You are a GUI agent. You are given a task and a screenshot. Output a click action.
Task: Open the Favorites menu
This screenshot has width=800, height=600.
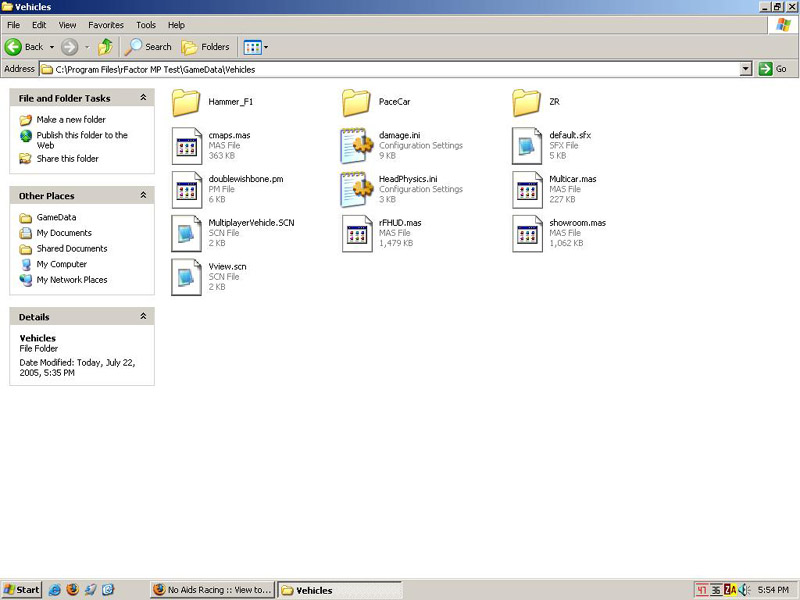[x=106, y=25]
